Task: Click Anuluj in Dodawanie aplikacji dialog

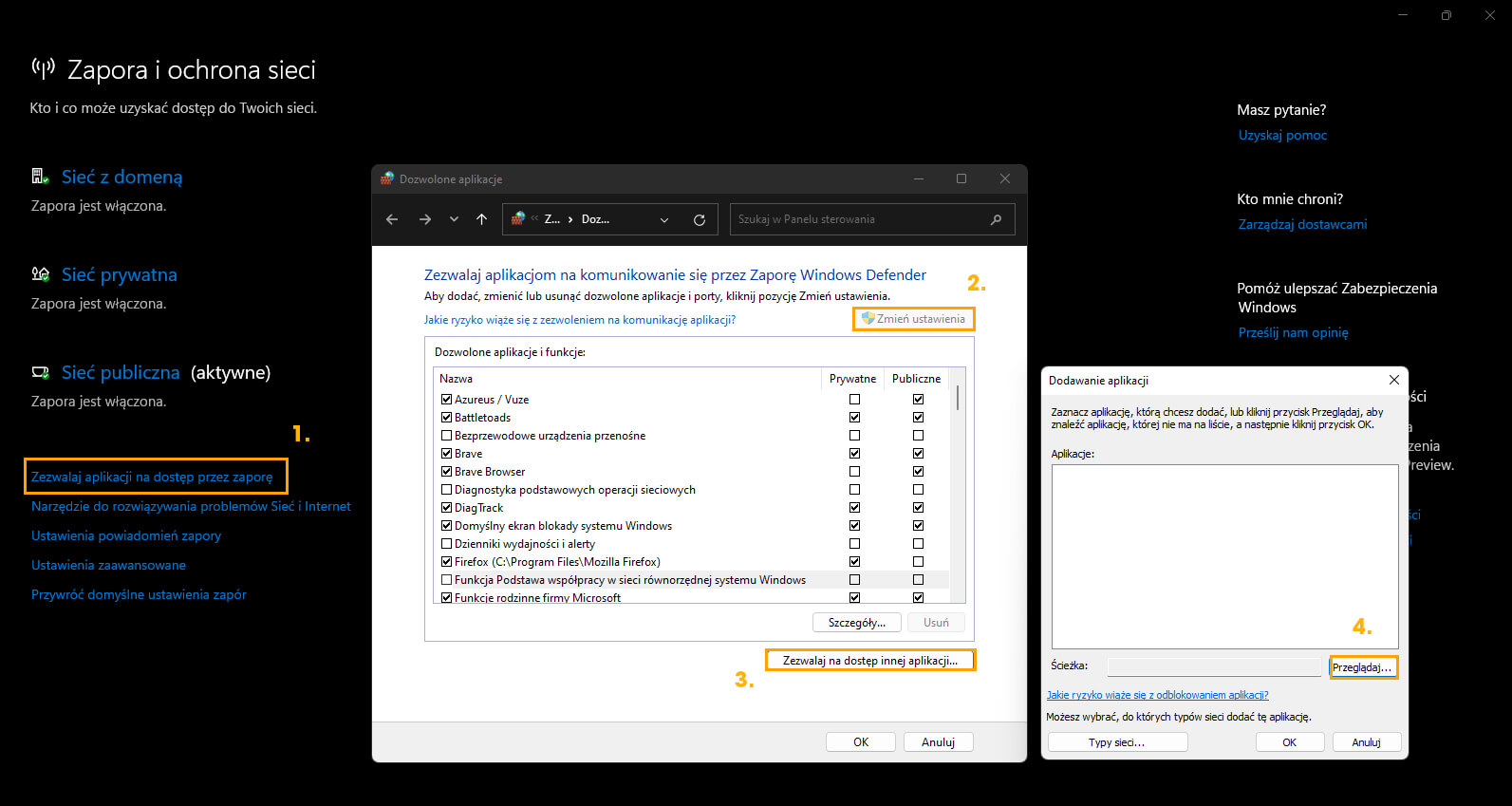Action: coord(1366,742)
